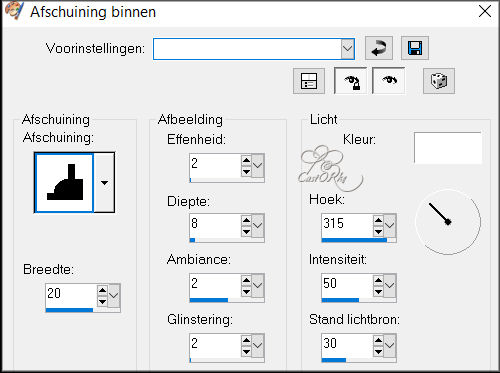Click the Kleur white color swatch
This screenshot has height=373, width=500.
click(448, 148)
